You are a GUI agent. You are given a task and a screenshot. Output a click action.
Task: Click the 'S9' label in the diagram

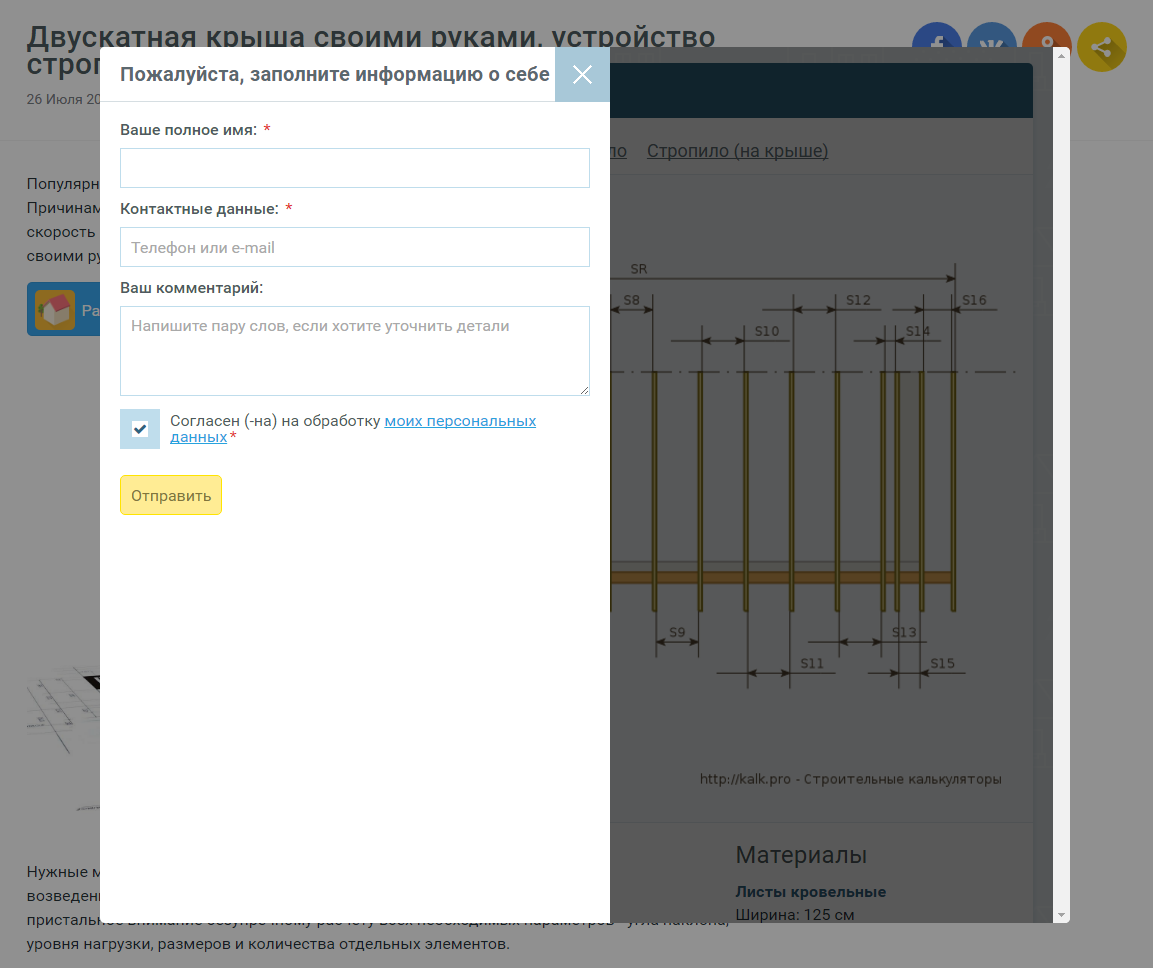(677, 633)
